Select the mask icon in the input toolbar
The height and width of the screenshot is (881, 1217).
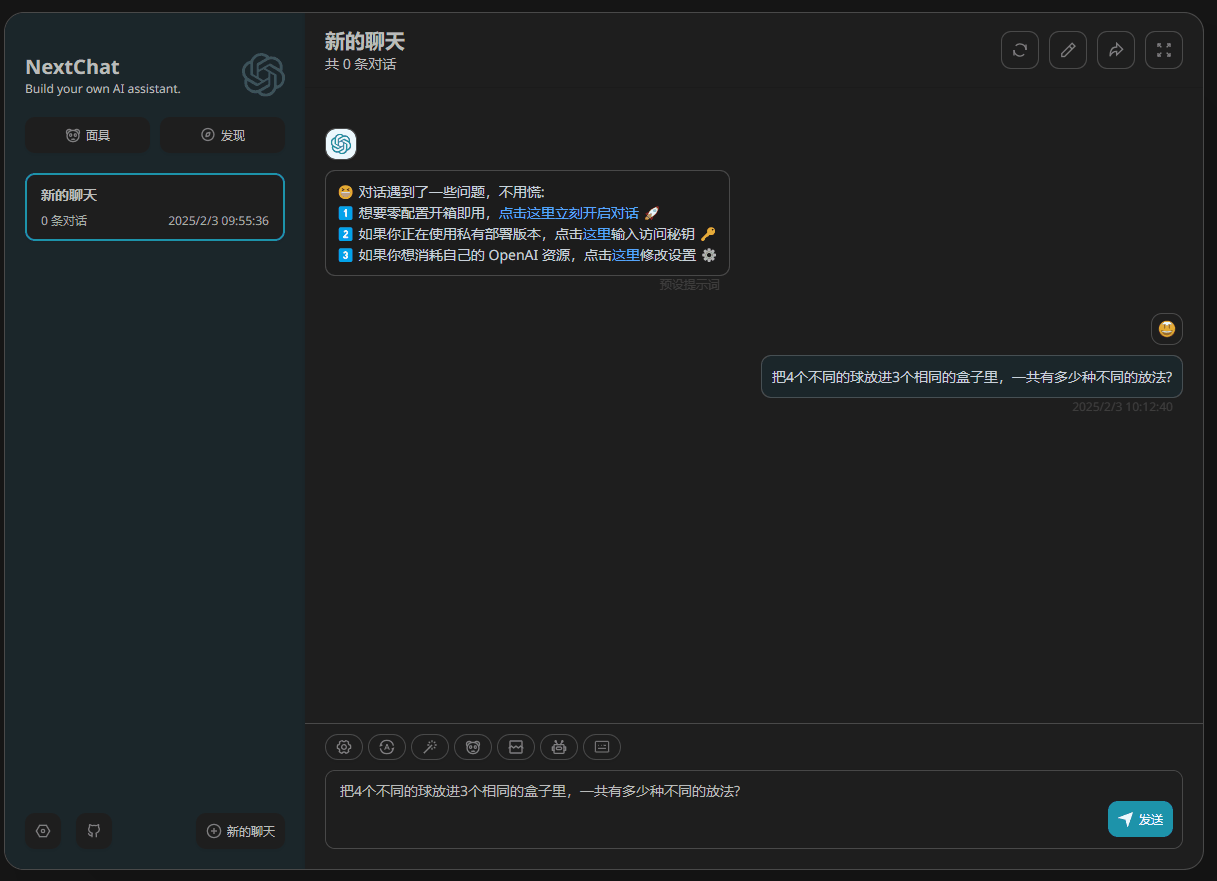tap(472, 746)
